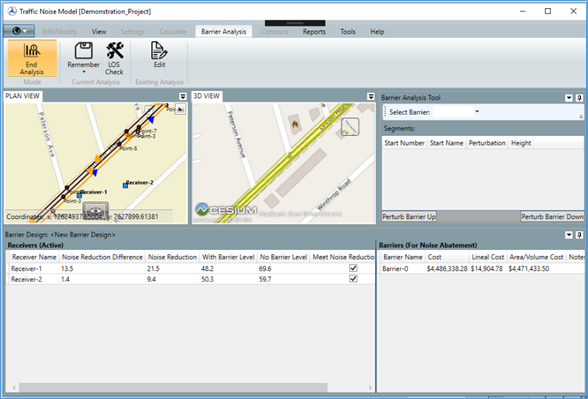
Task: Click the No Barrier Level value 69.6
Action: pyautogui.click(x=265, y=268)
